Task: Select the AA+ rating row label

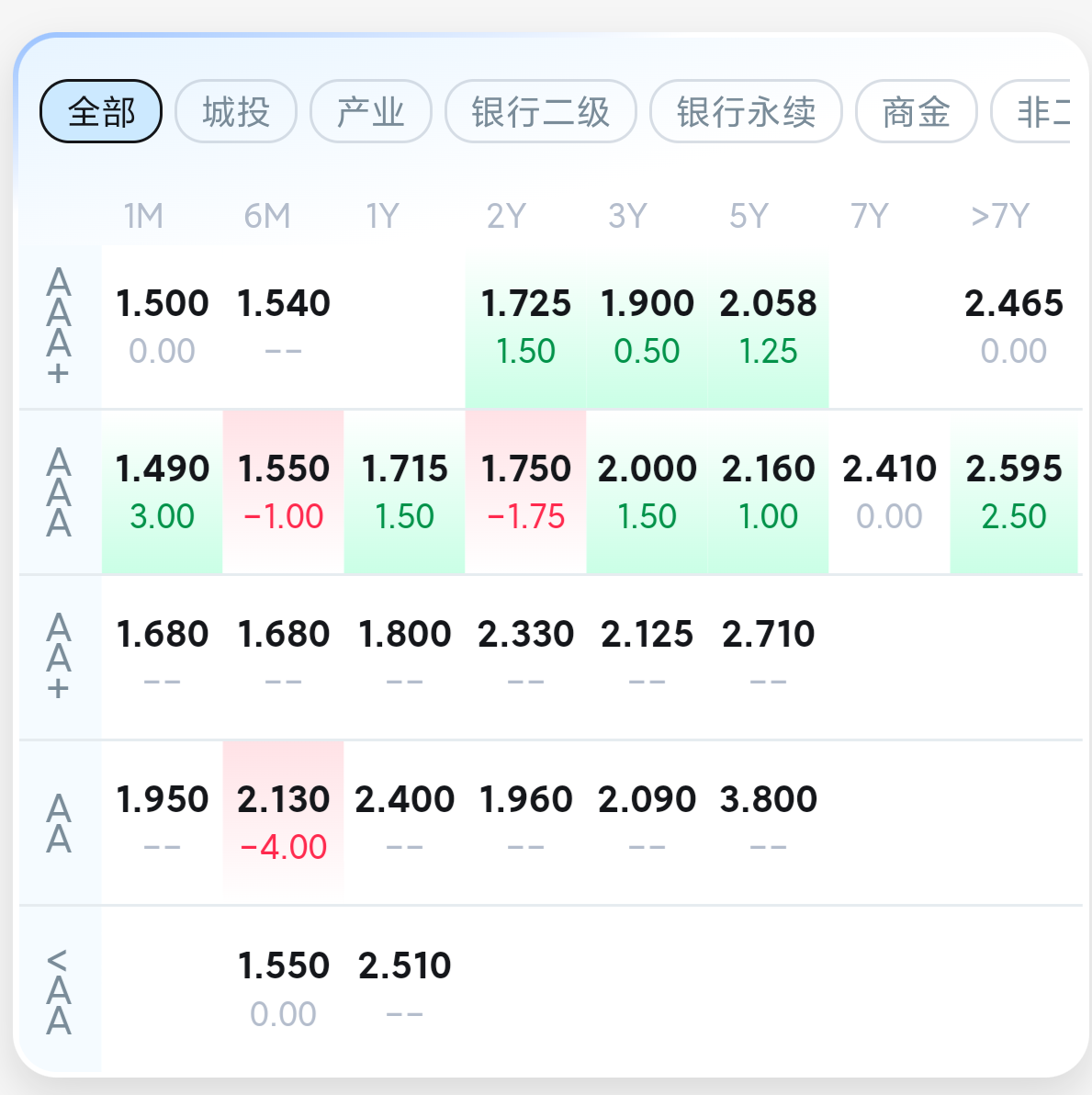Action: click(x=59, y=657)
